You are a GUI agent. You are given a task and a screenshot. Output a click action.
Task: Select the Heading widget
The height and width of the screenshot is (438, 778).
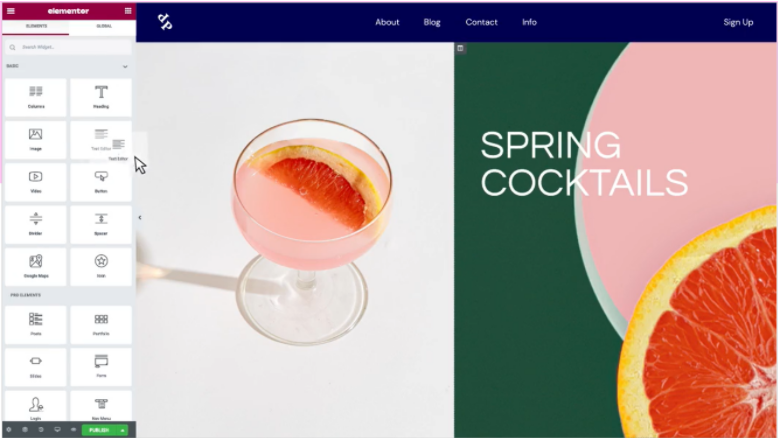pos(101,97)
